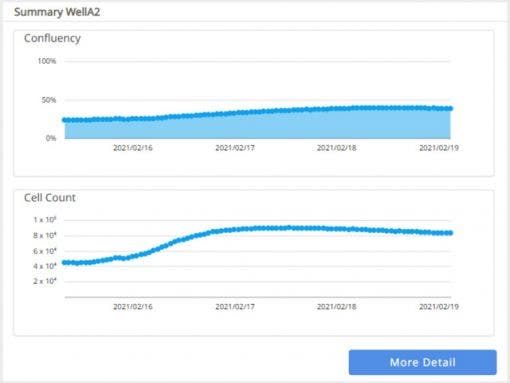Select 2021/02/18 date under Cell Count chart
Screen dimensions: 510x383
(x=337, y=307)
